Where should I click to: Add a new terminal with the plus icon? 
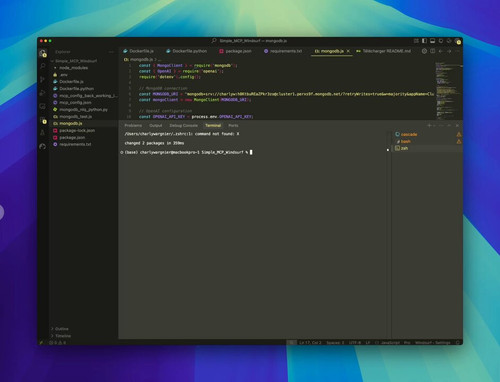[429, 126]
